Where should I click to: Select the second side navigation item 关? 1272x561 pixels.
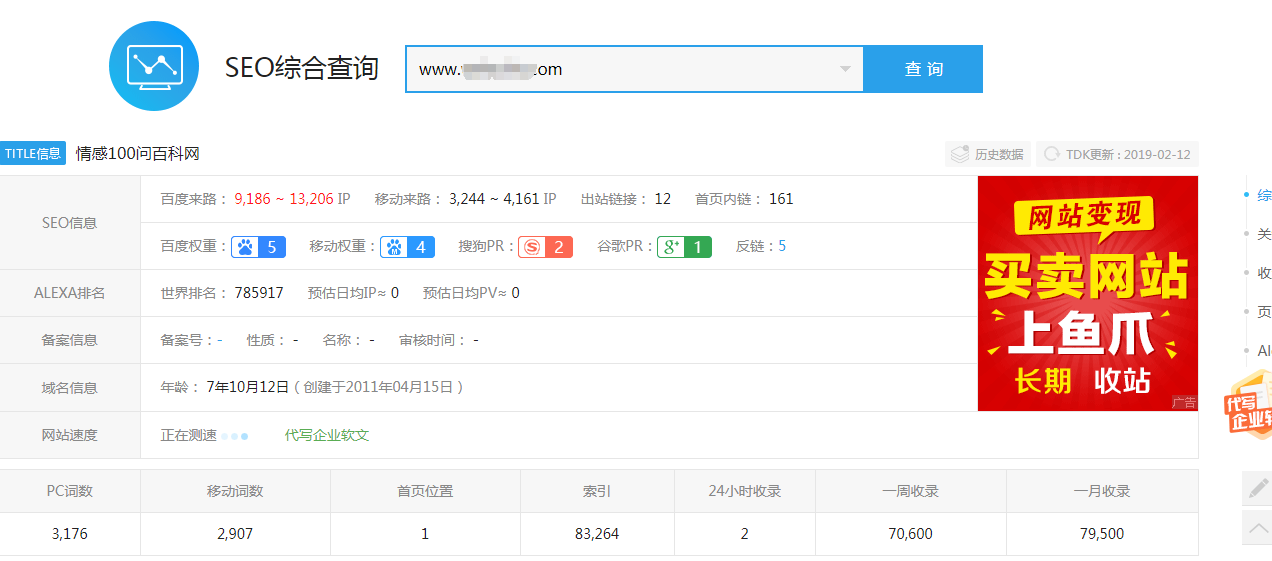[1264, 234]
